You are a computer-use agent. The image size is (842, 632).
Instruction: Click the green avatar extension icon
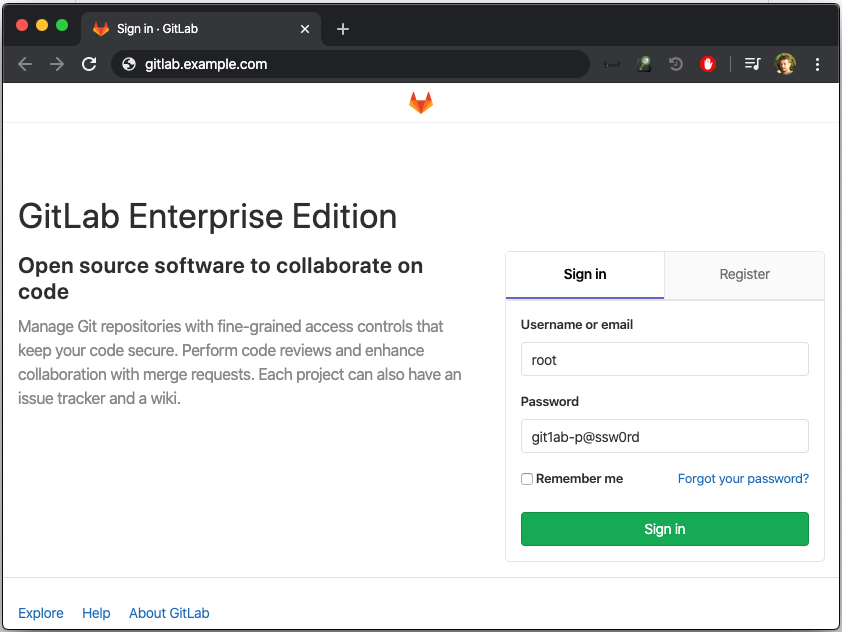click(644, 64)
